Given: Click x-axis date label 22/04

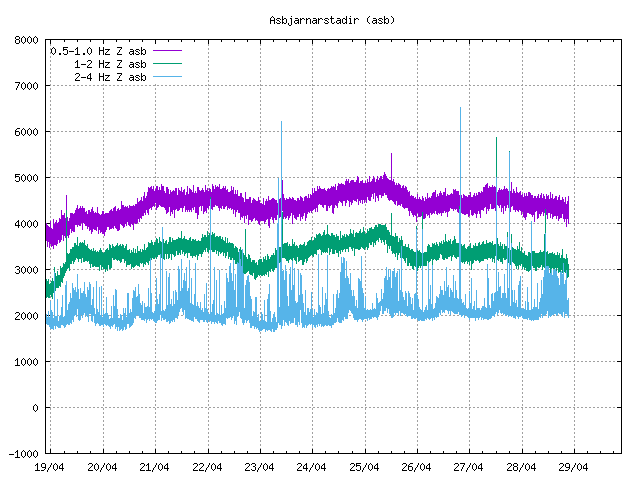Looking at the screenshot, I should coord(207,467).
